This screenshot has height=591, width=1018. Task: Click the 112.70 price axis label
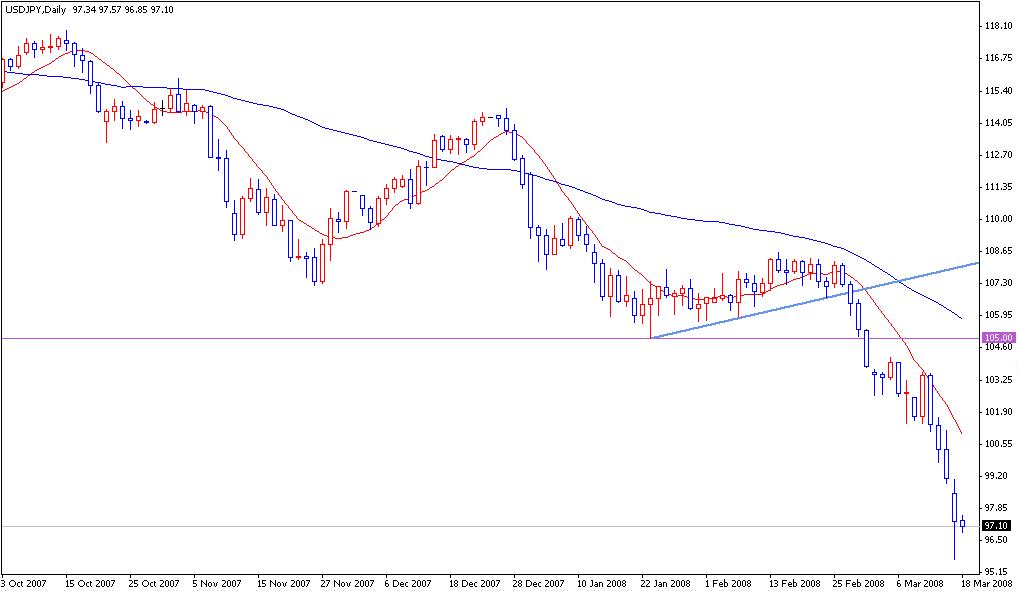[x=999, y=155]
